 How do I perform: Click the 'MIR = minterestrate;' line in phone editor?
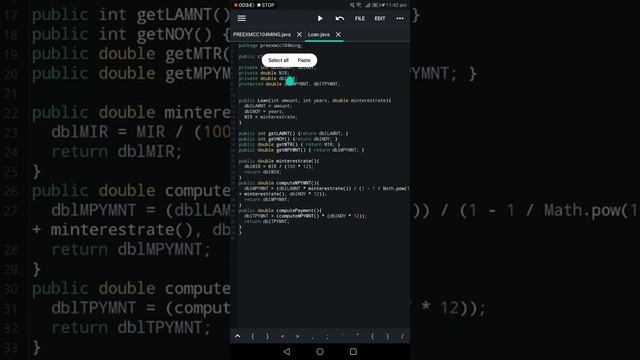pyautogui.click(x=271, y=117)
